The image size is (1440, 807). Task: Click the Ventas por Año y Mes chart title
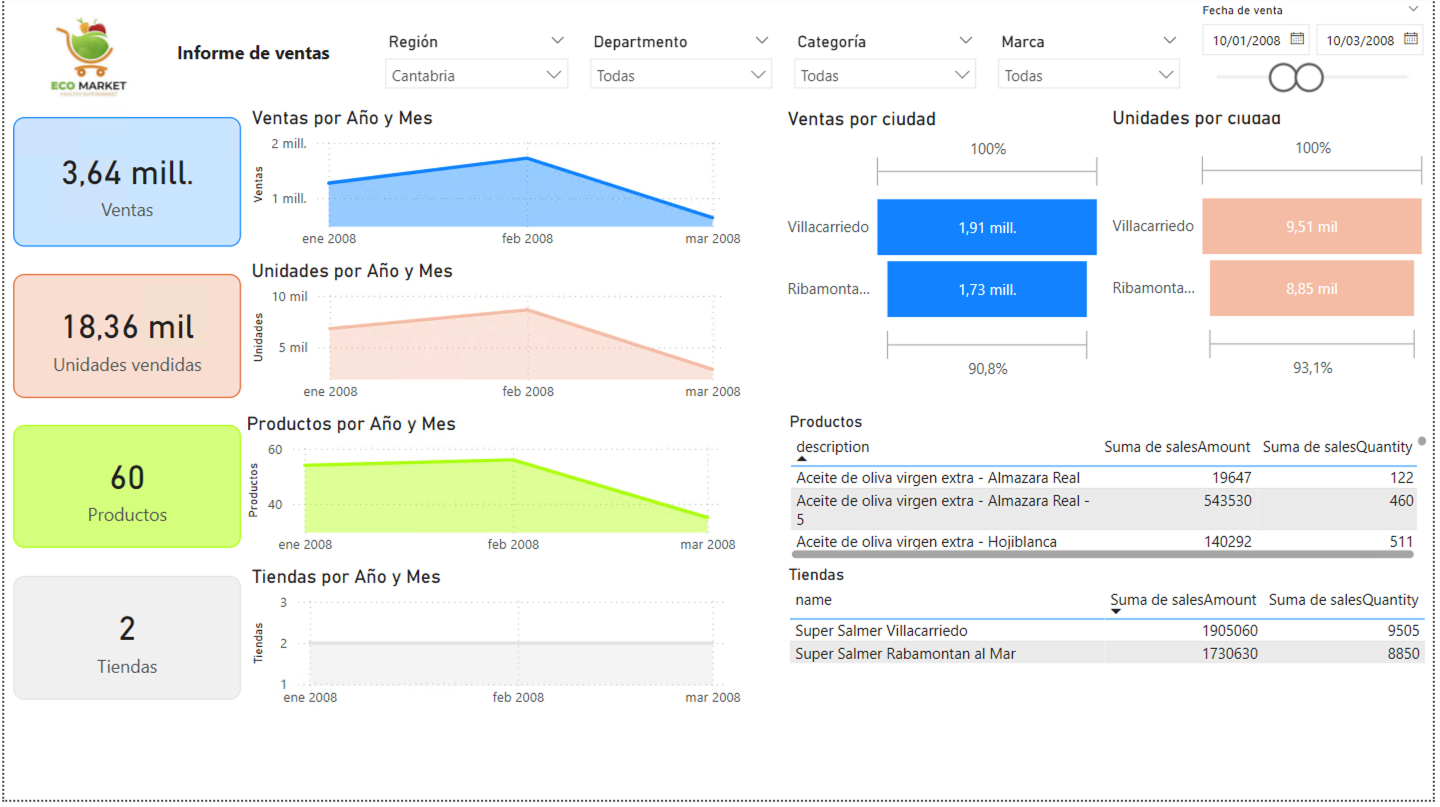pyautogui.click(x=342, y=118)
